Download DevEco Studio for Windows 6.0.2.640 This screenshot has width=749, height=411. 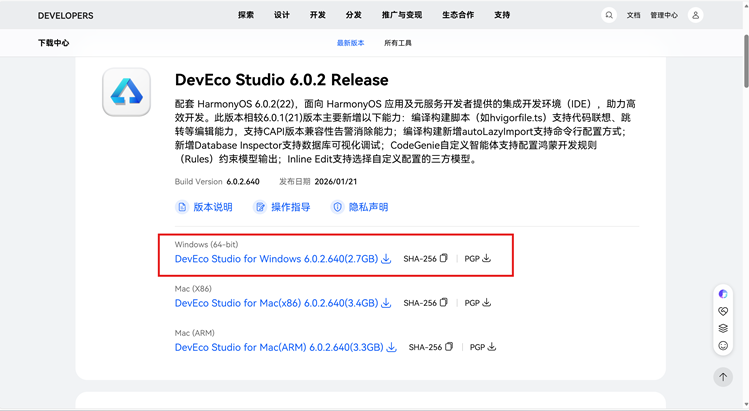pyautogui.click(x=276, y=259)
